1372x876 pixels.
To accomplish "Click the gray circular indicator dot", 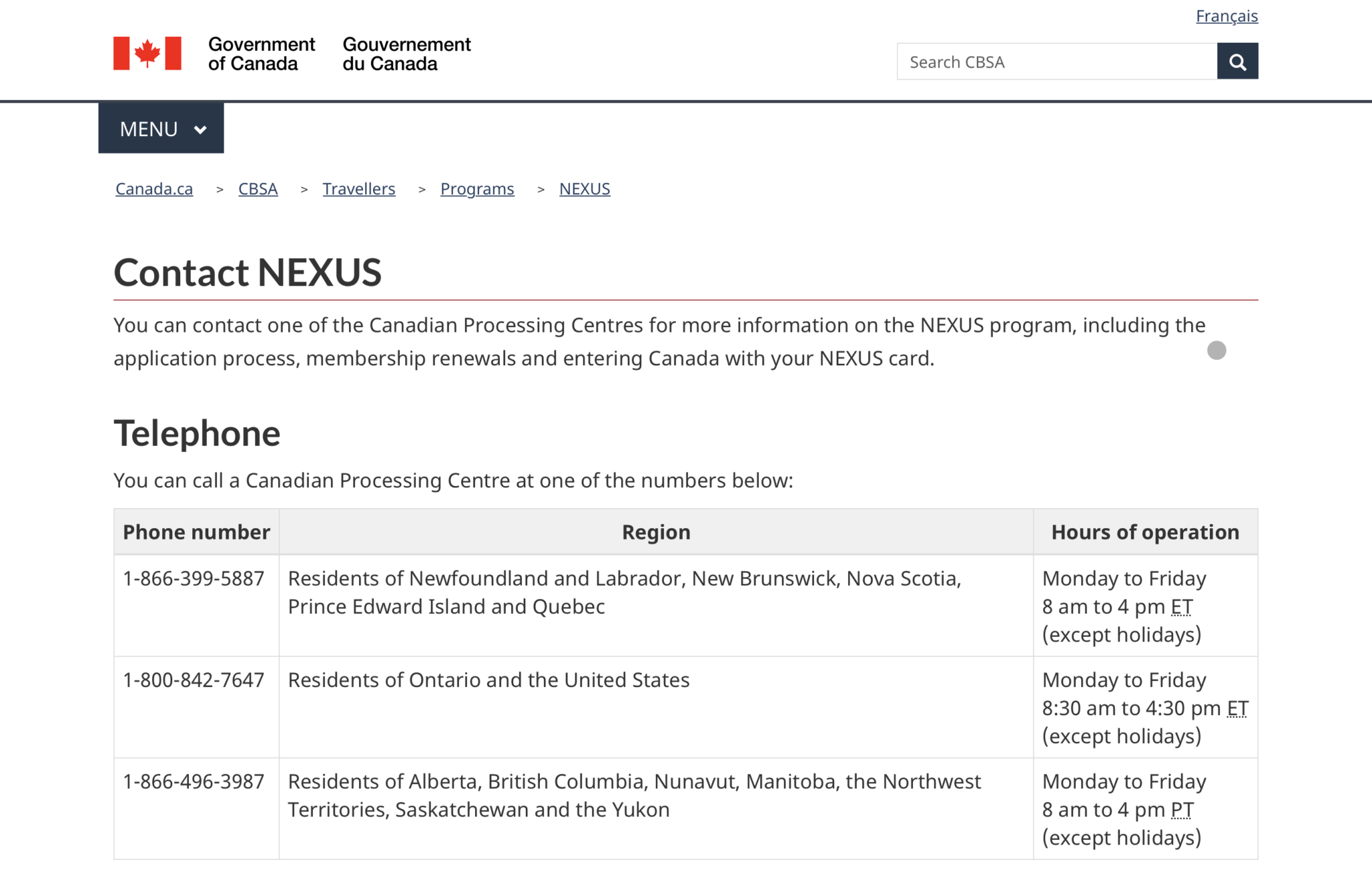I will [x=1217, y=351].
